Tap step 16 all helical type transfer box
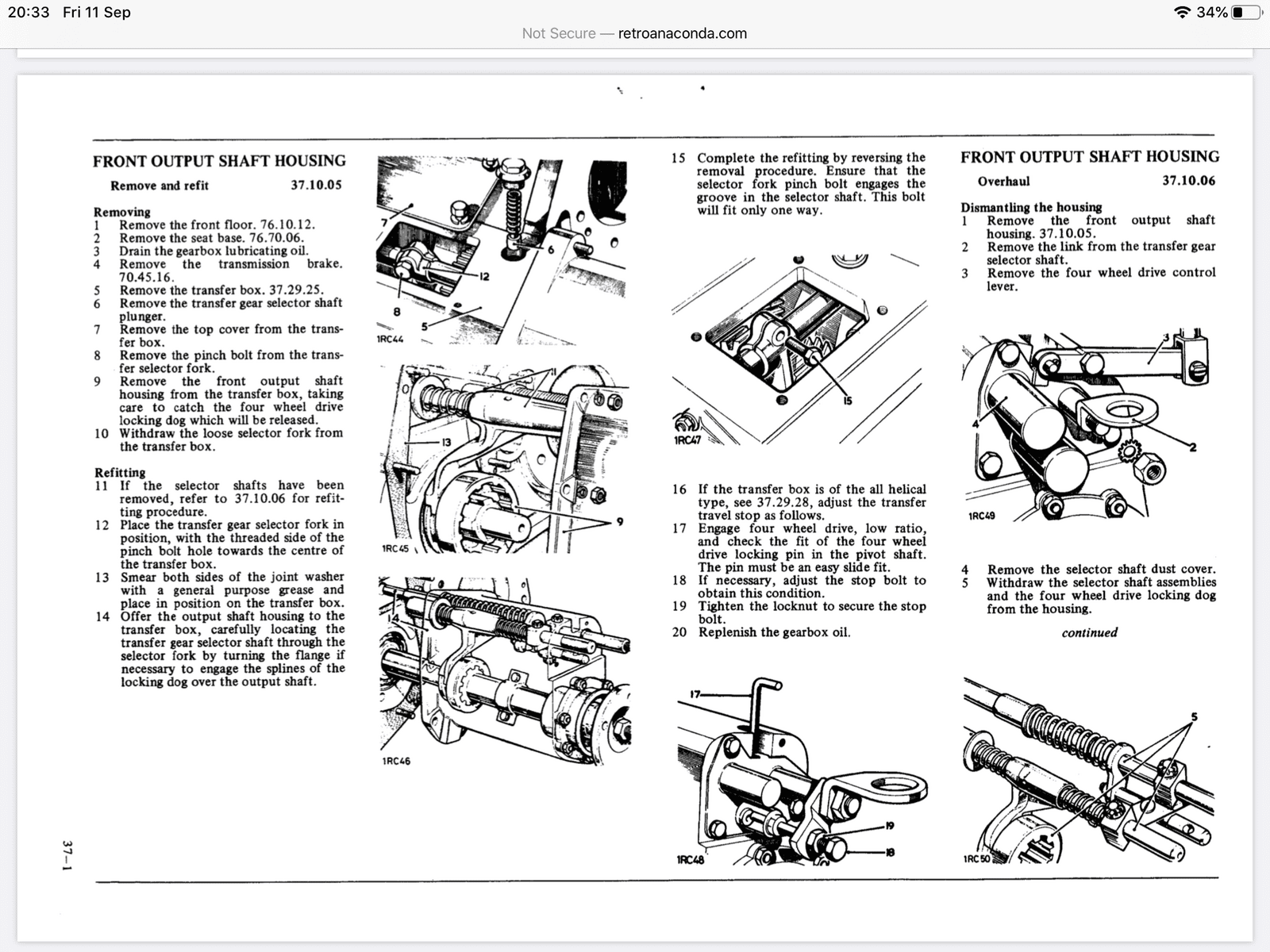The width and height of the screenshot is (1270, 952). point(799,502)
